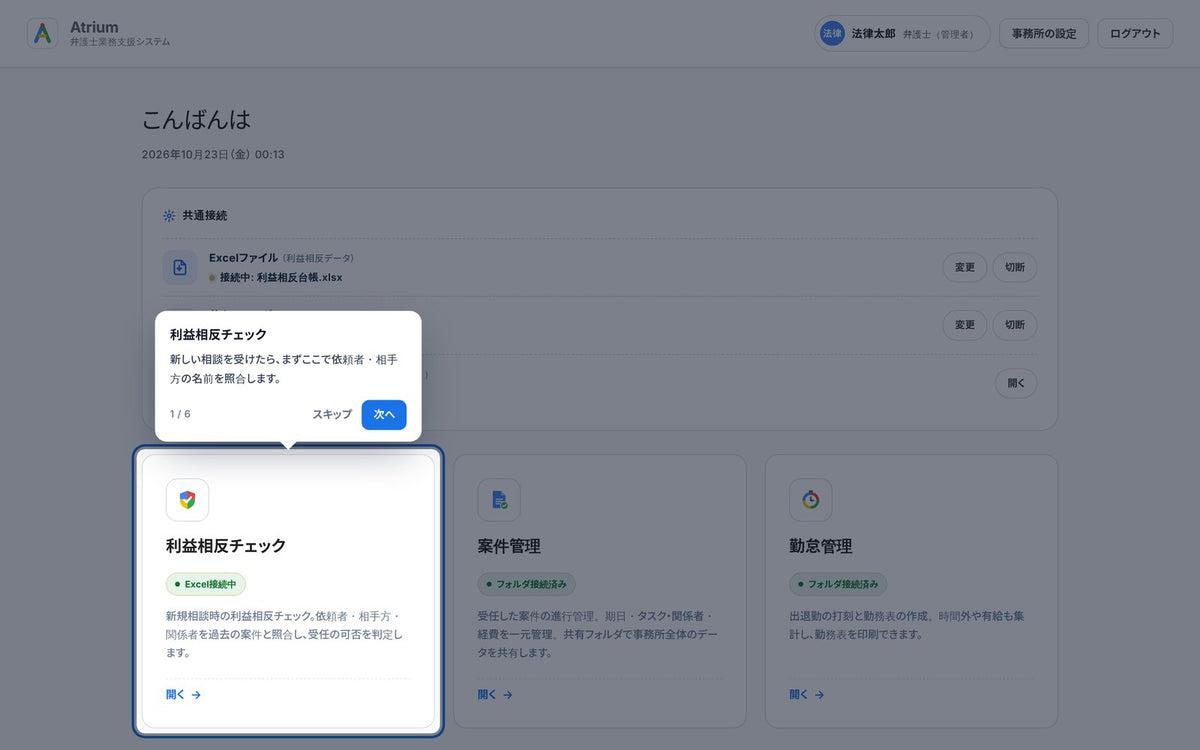Click 切断 in the Excelファイル row
The width and height of the screenshot is (1200, 750).
[x=1015, y=267]
